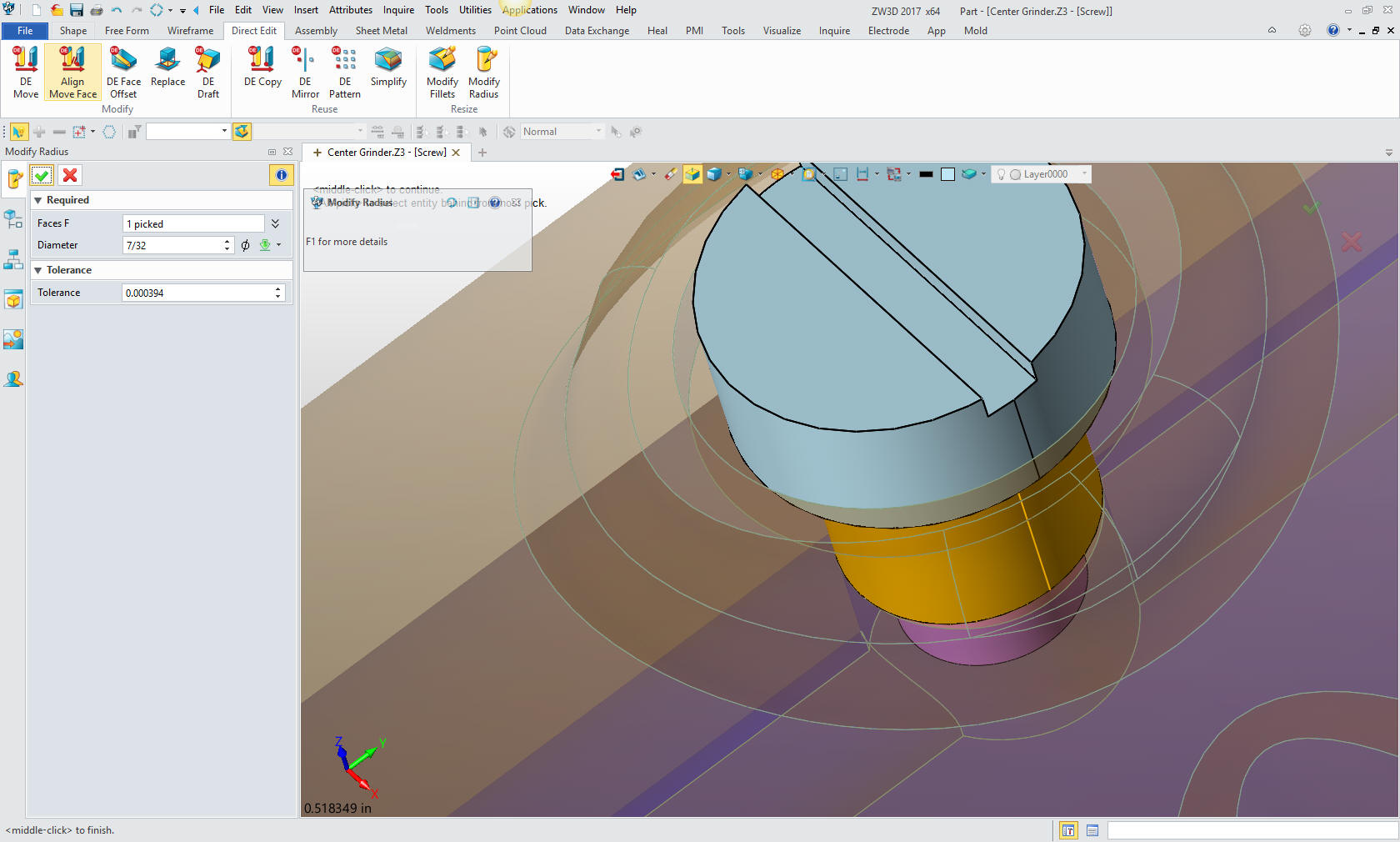Open the Modify Fillets tool

point(442,73)
